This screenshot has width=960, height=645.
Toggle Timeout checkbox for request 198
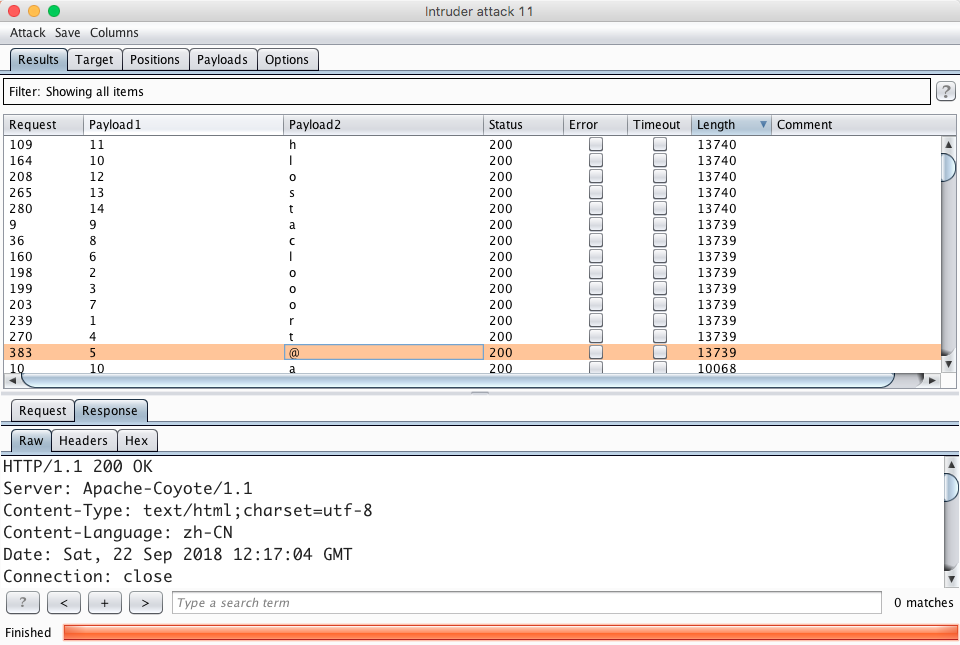click(x=659, y=272)
